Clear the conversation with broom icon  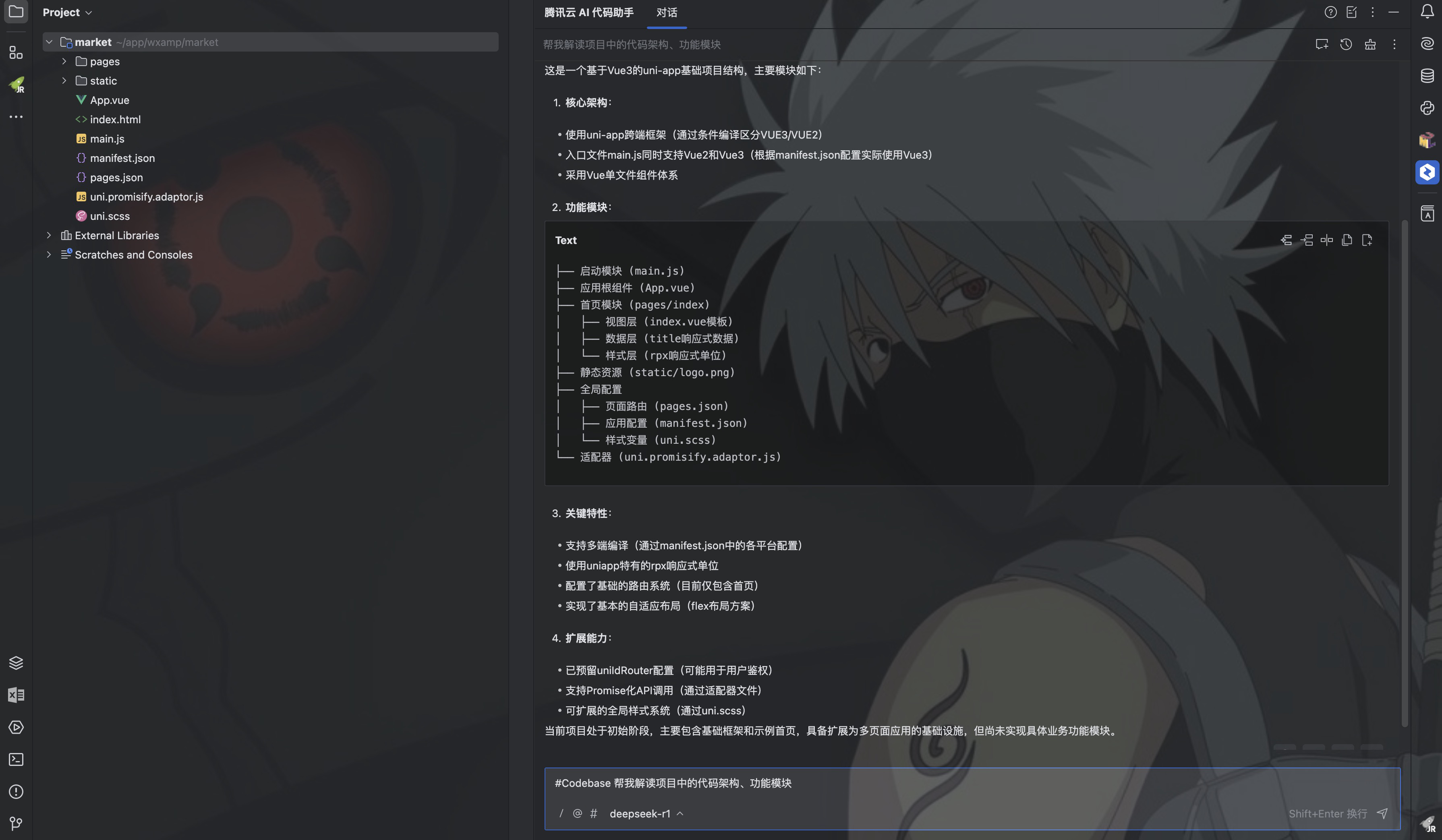pyautogui.click(x=1370, y=44)
